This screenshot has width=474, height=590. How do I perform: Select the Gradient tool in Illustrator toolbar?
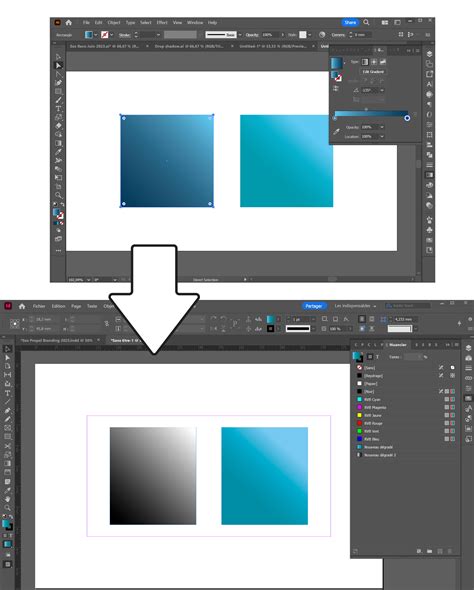pos(58,143)
